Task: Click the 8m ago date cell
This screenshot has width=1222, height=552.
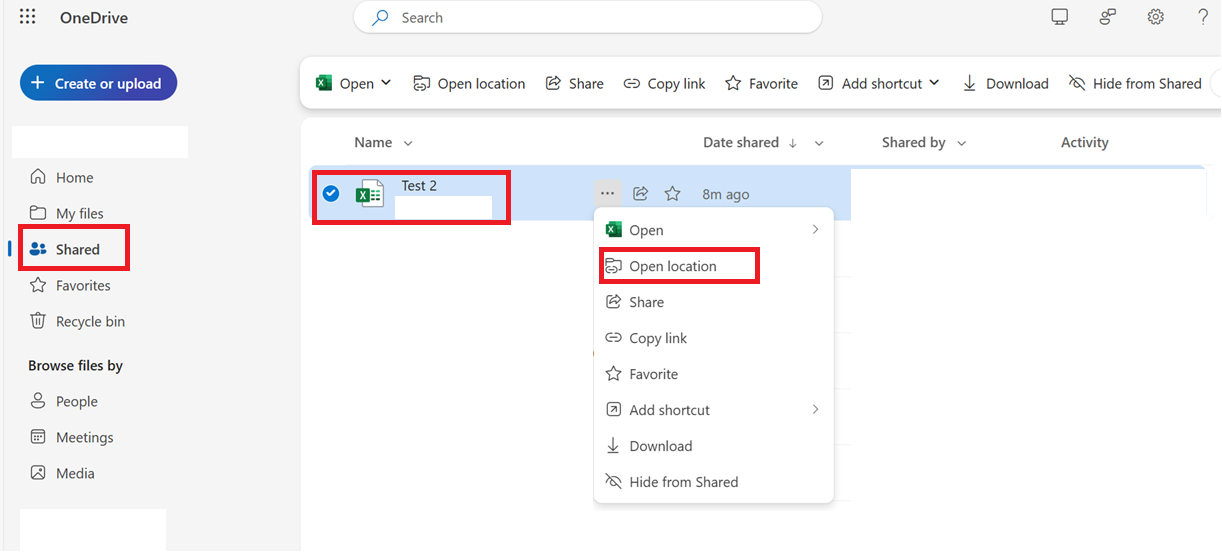Action: point(725,194)
